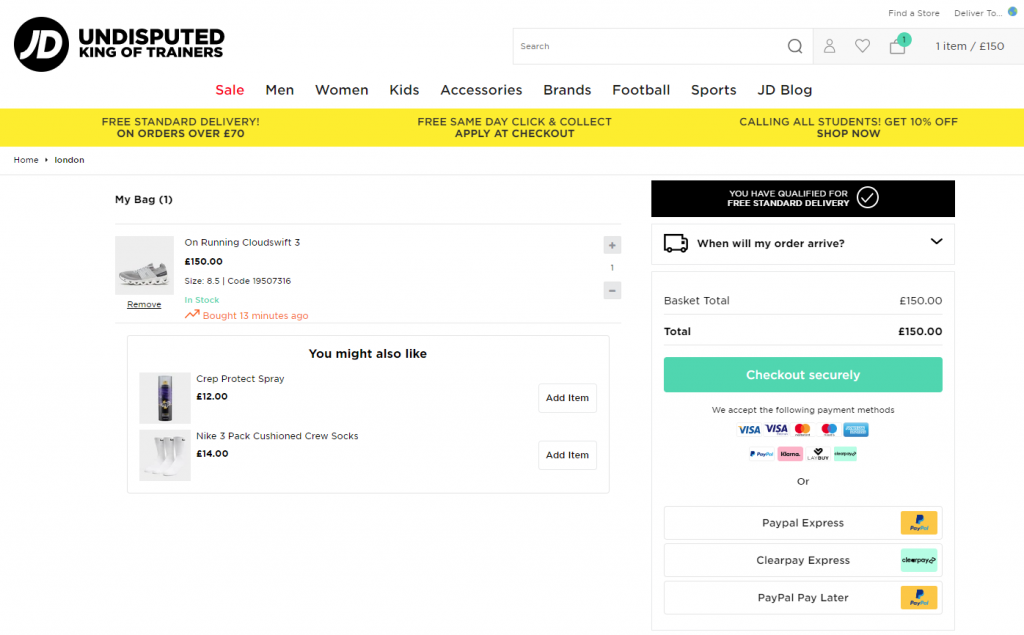
Task: Click the PayPal icon beside Paypal Express
Action: pyautogui.click(x=919, y=523)
